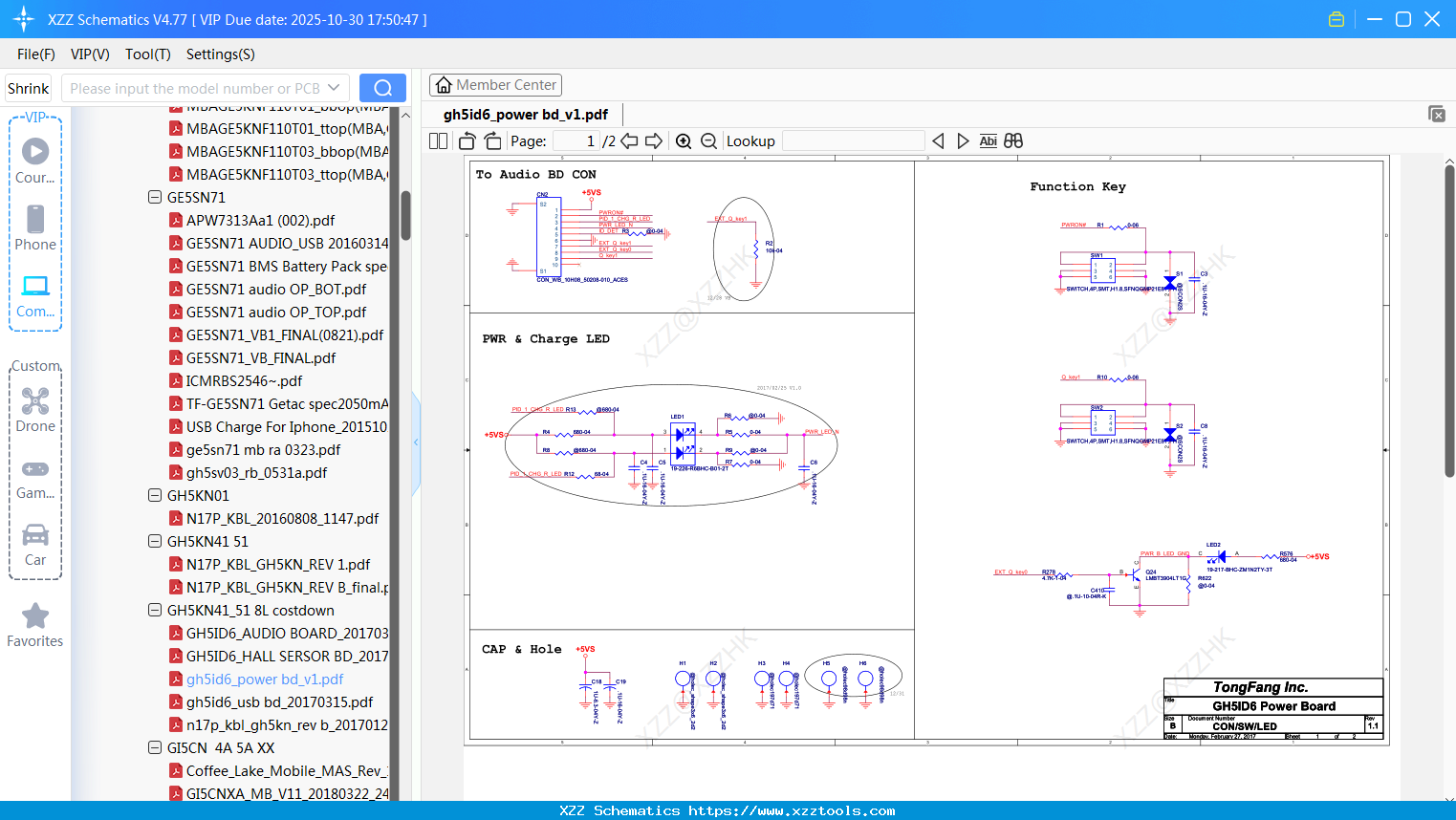
Task: Toggle the two-page layout view icon
Action: [438, 141]
